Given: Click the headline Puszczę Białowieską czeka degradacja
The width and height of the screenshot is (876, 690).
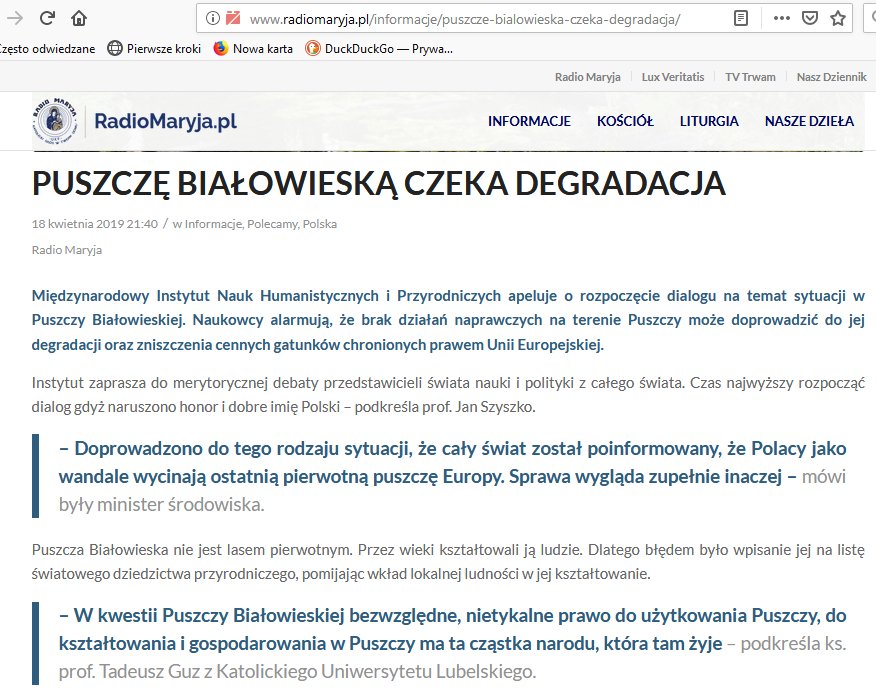Looking at the screenshot, I should [x=378, y=183].
